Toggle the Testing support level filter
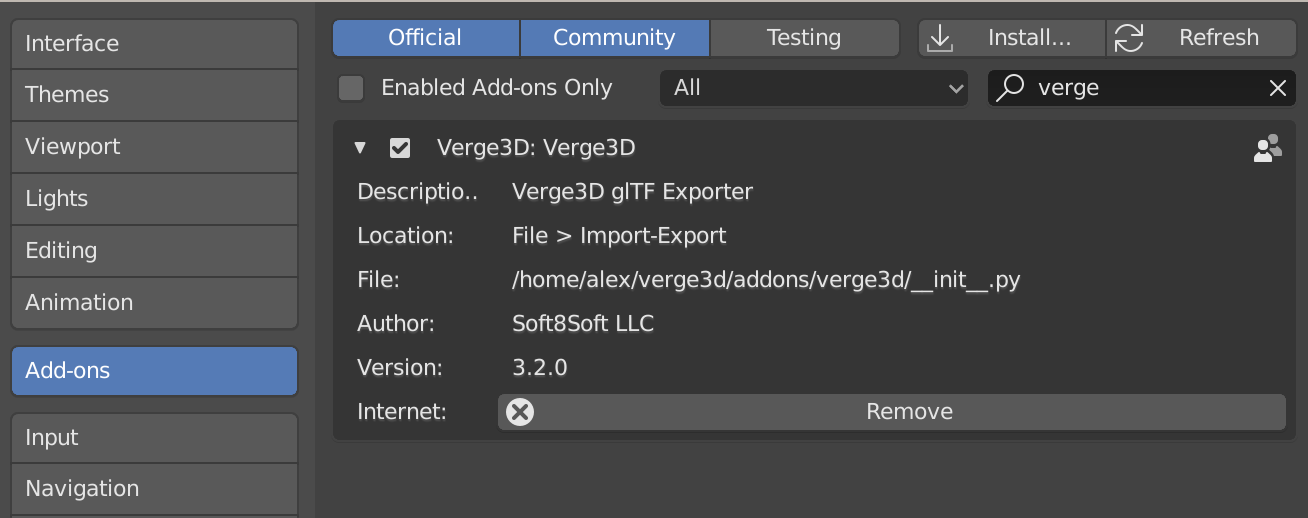 805,38
